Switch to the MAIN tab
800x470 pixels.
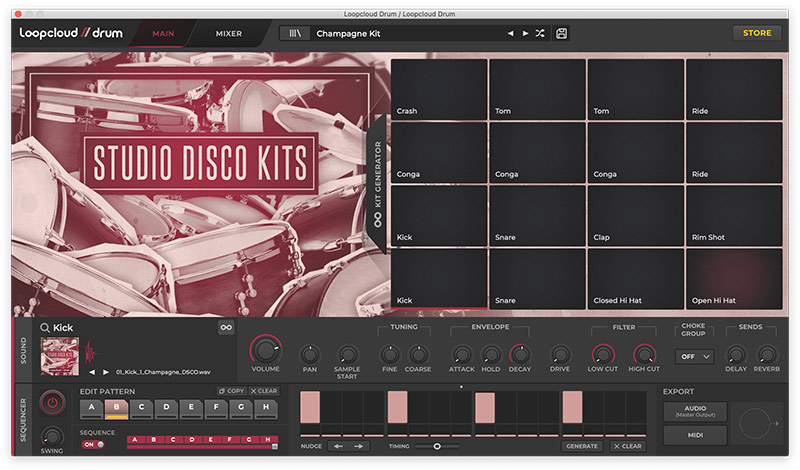coord(163,34)
